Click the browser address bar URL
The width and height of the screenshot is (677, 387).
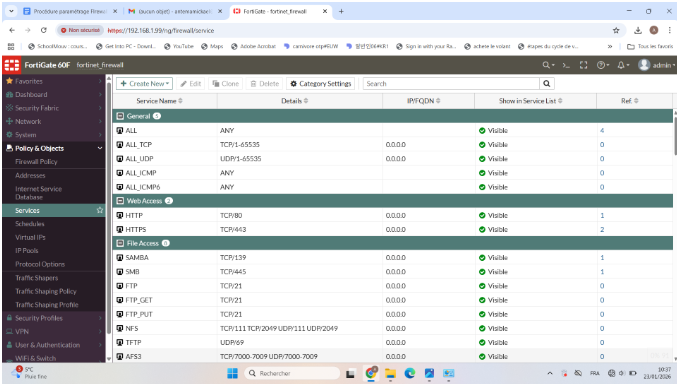pyautogui.click(x=161, y=30)
